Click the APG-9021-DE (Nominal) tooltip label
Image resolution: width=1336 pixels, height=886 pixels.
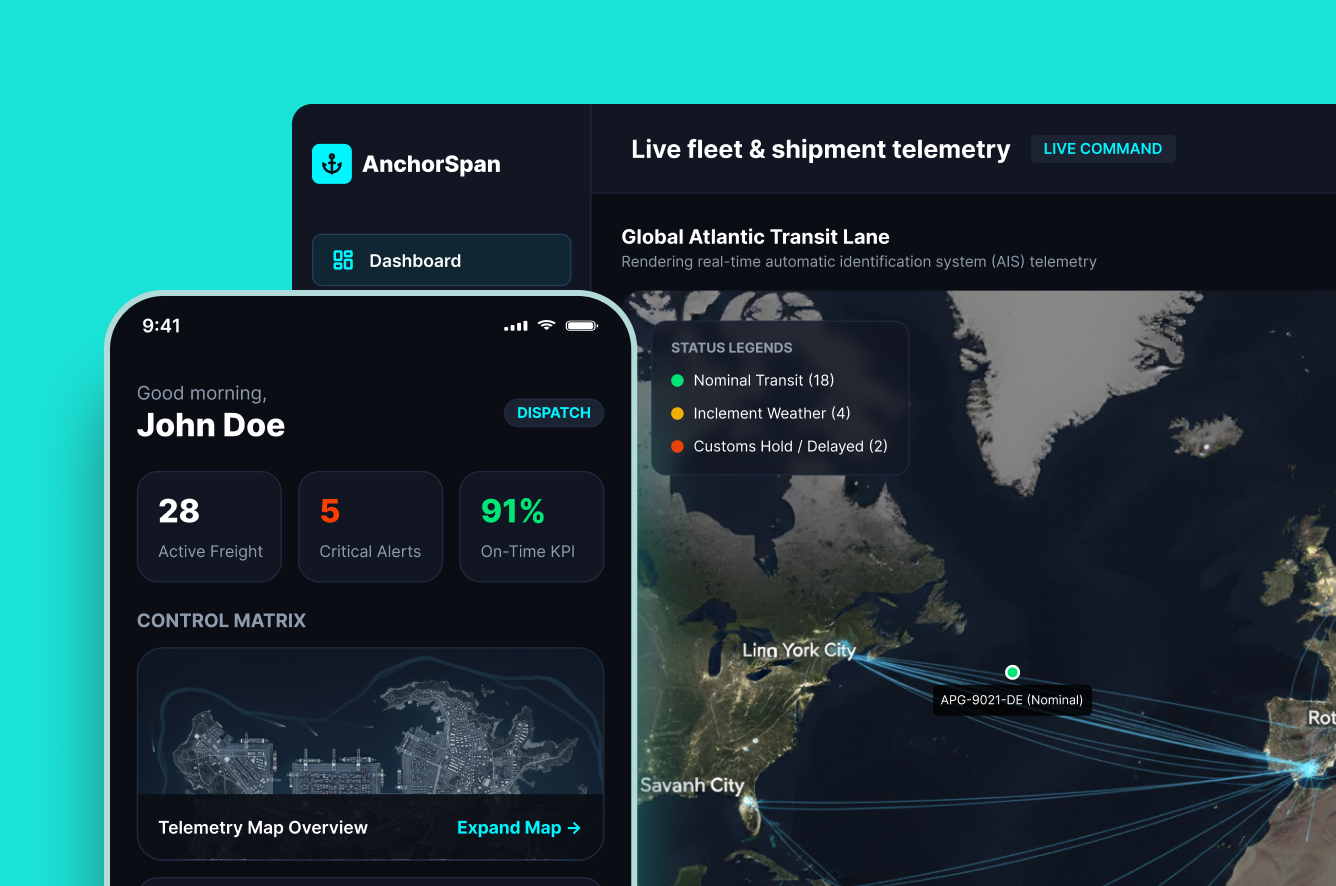[1012, 700]
